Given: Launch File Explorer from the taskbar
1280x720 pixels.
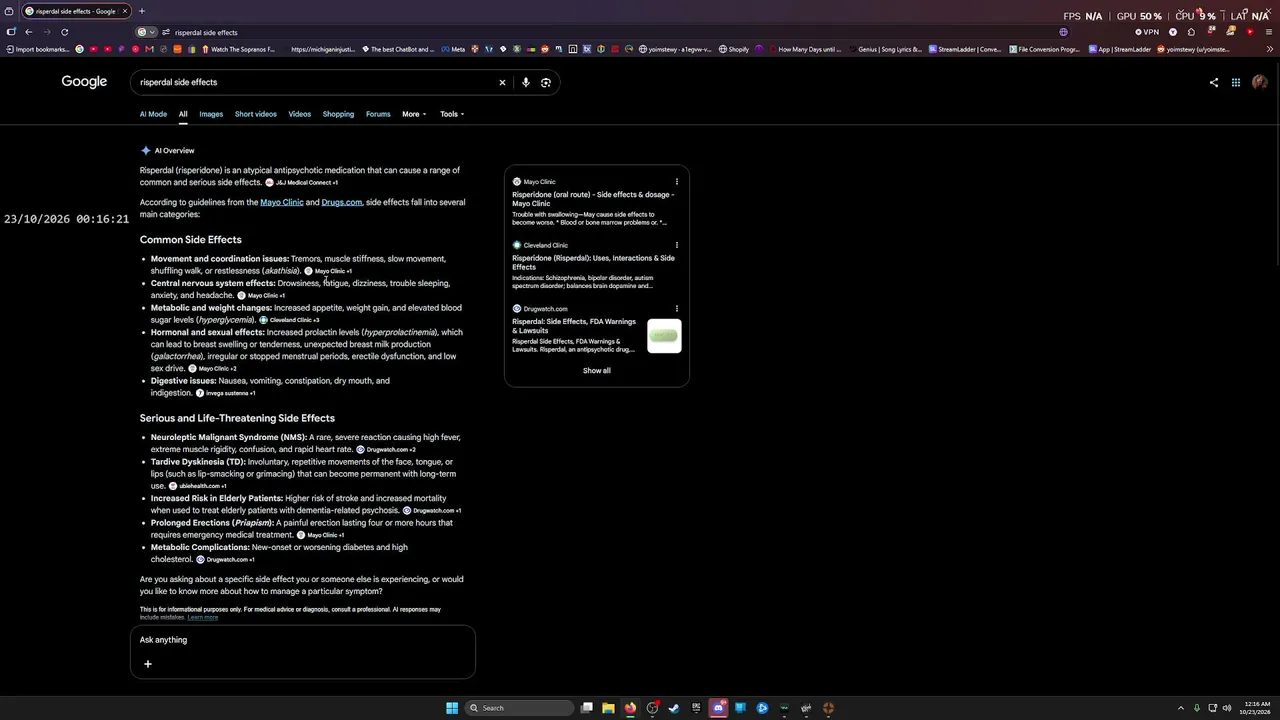Looking at the screenshot, I should pos(608,708).
